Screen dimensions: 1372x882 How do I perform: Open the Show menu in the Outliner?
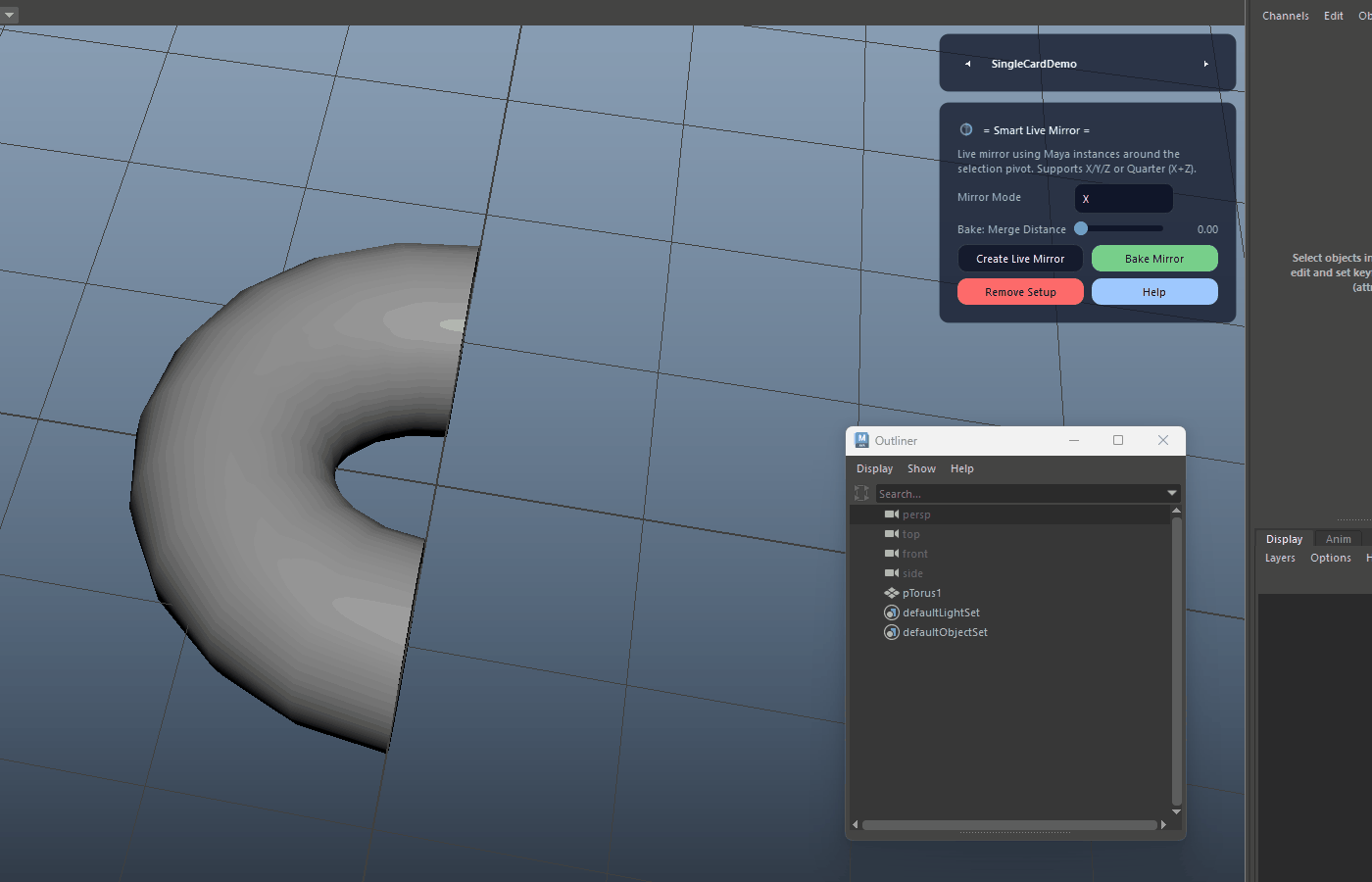click(921, 468)
